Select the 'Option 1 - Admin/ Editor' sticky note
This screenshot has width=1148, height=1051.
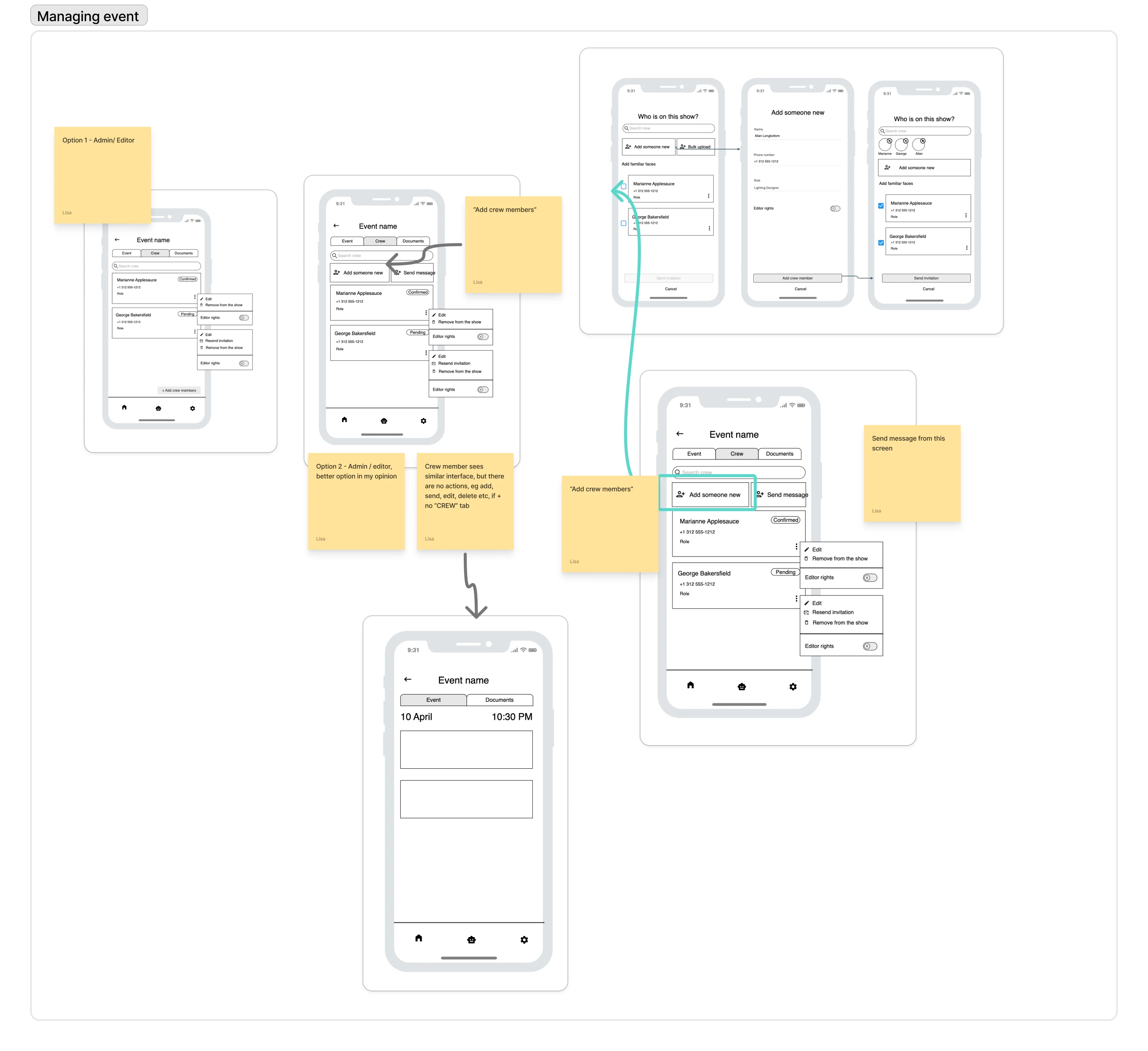point(102,175)
